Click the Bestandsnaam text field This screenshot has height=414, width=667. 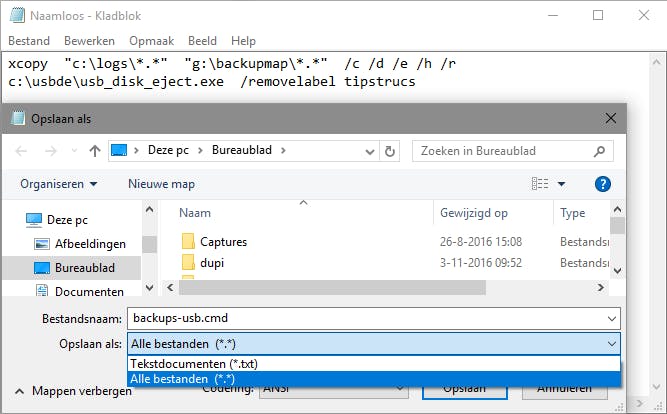click(360, 318)
